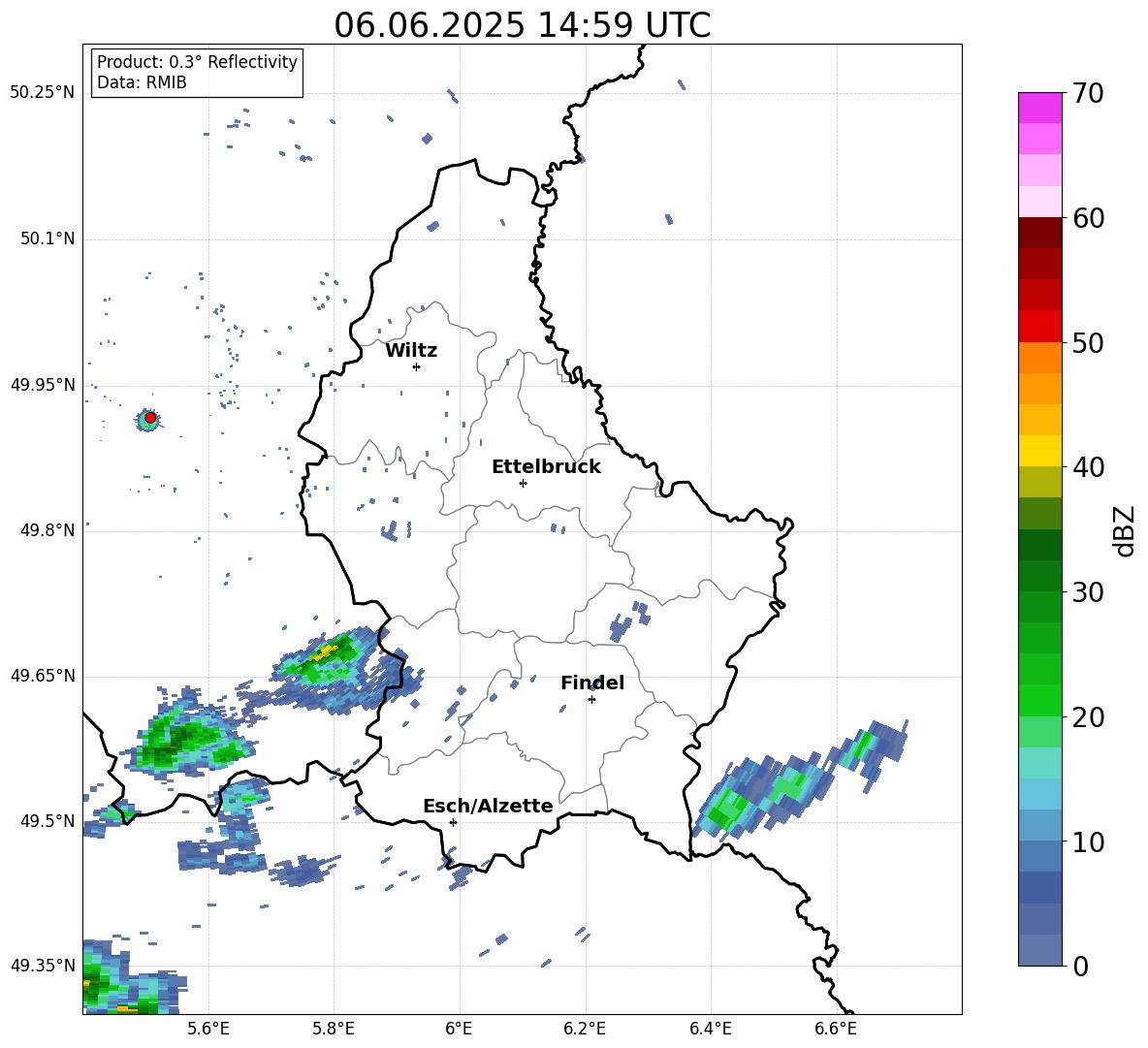Click the Product: 0.3° Reflectivity label
Viewport: 1148px width, 1048px height.
[197, 62]
